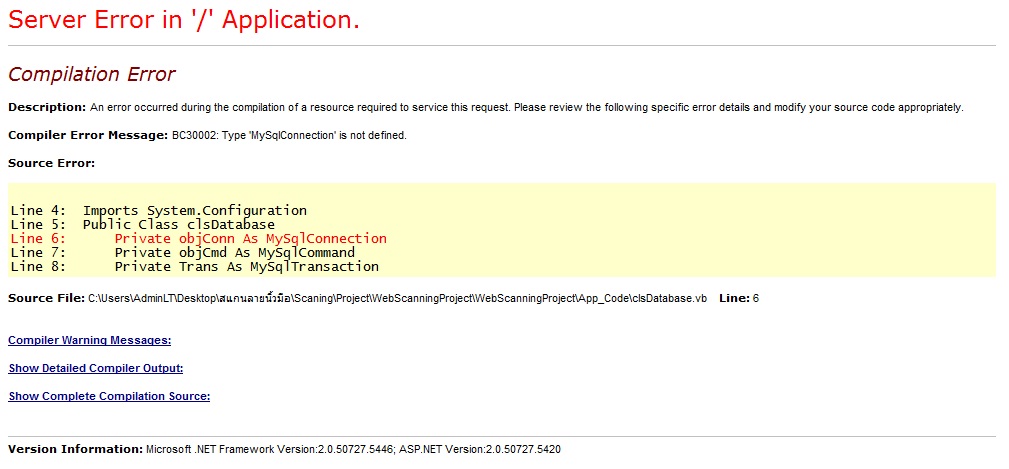Image resolution: width=1009 pixels, height=469 pixels.
Task: Click the red Line 6 objConn declaration
Action: (x=199, y=239)
